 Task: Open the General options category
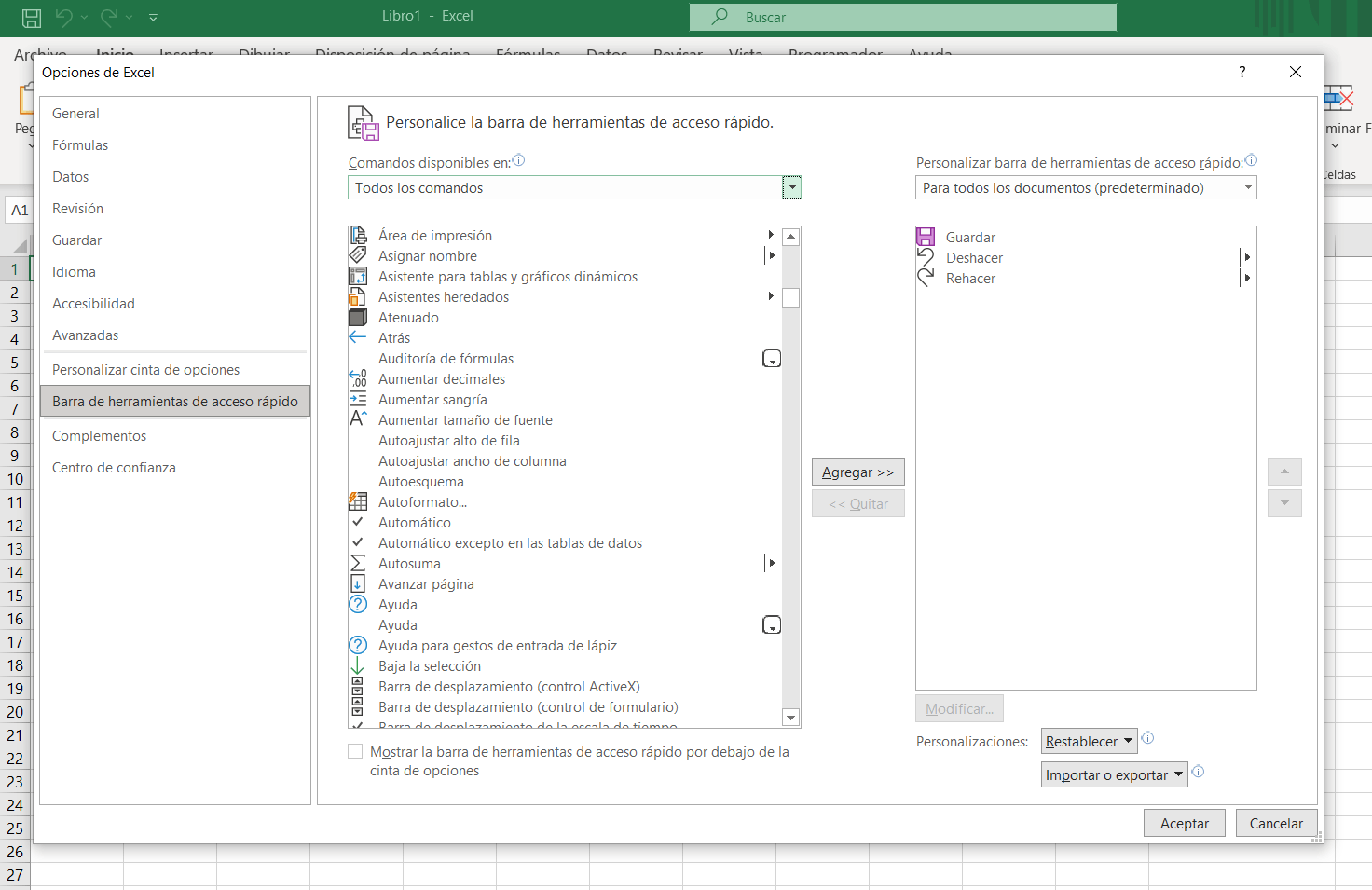175,114
